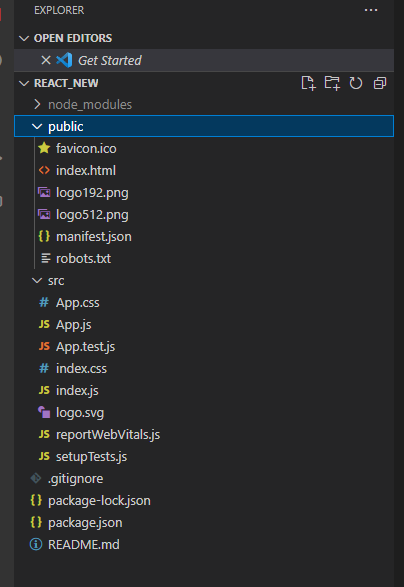
Task: Click the New File icon
Action: click(x=308, y=83)
